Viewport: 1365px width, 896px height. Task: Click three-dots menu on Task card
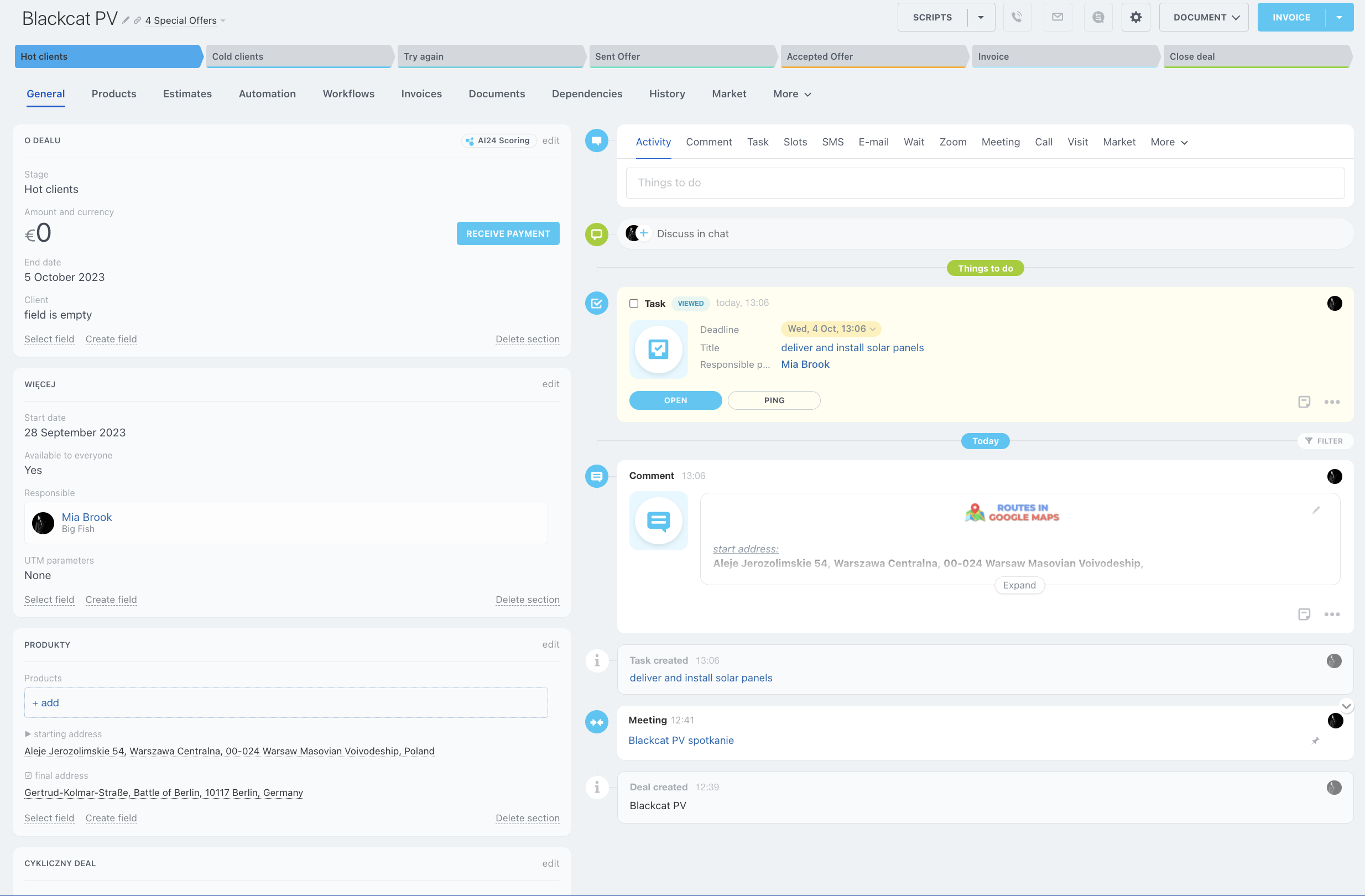[1332, 402]
